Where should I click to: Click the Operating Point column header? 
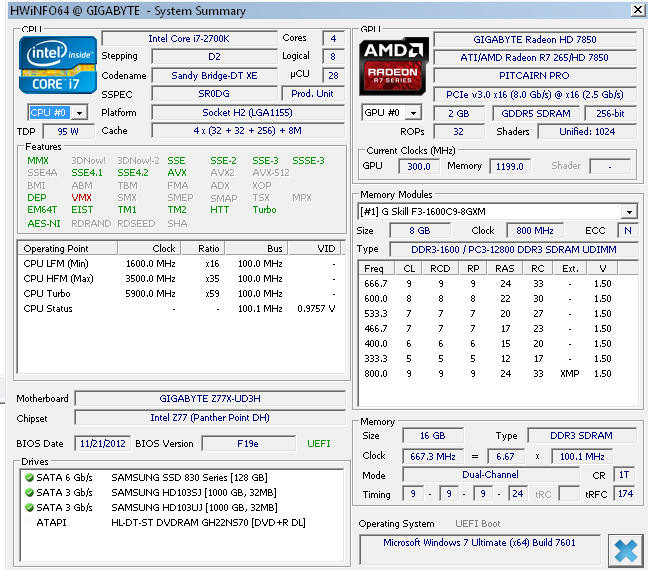68,248
